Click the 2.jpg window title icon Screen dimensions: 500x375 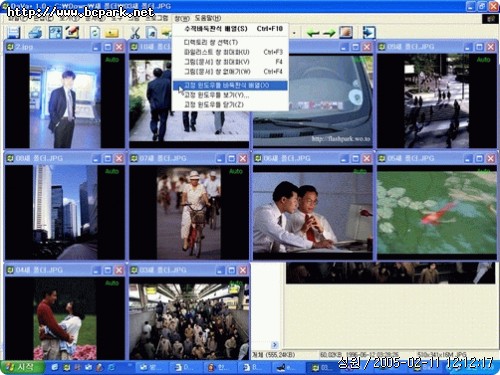tap(10, 47)
